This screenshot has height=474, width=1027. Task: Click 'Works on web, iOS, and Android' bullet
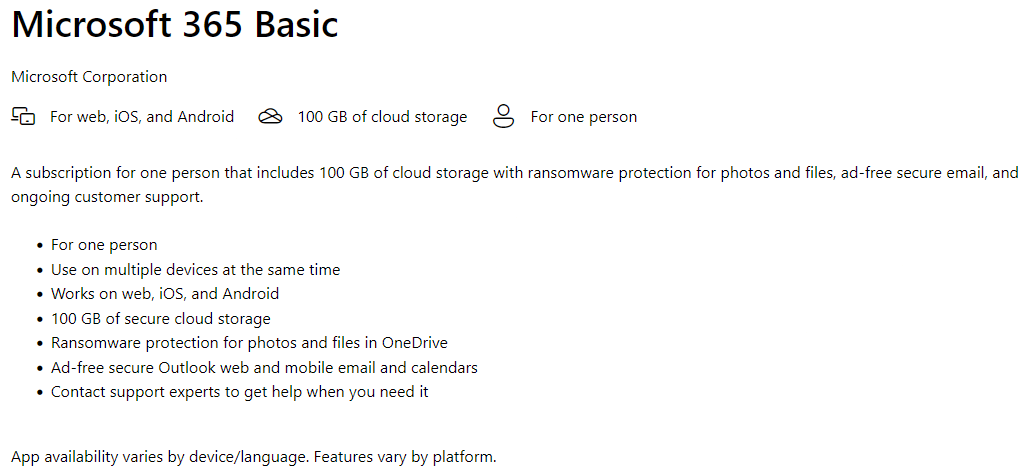click(165, 293)
